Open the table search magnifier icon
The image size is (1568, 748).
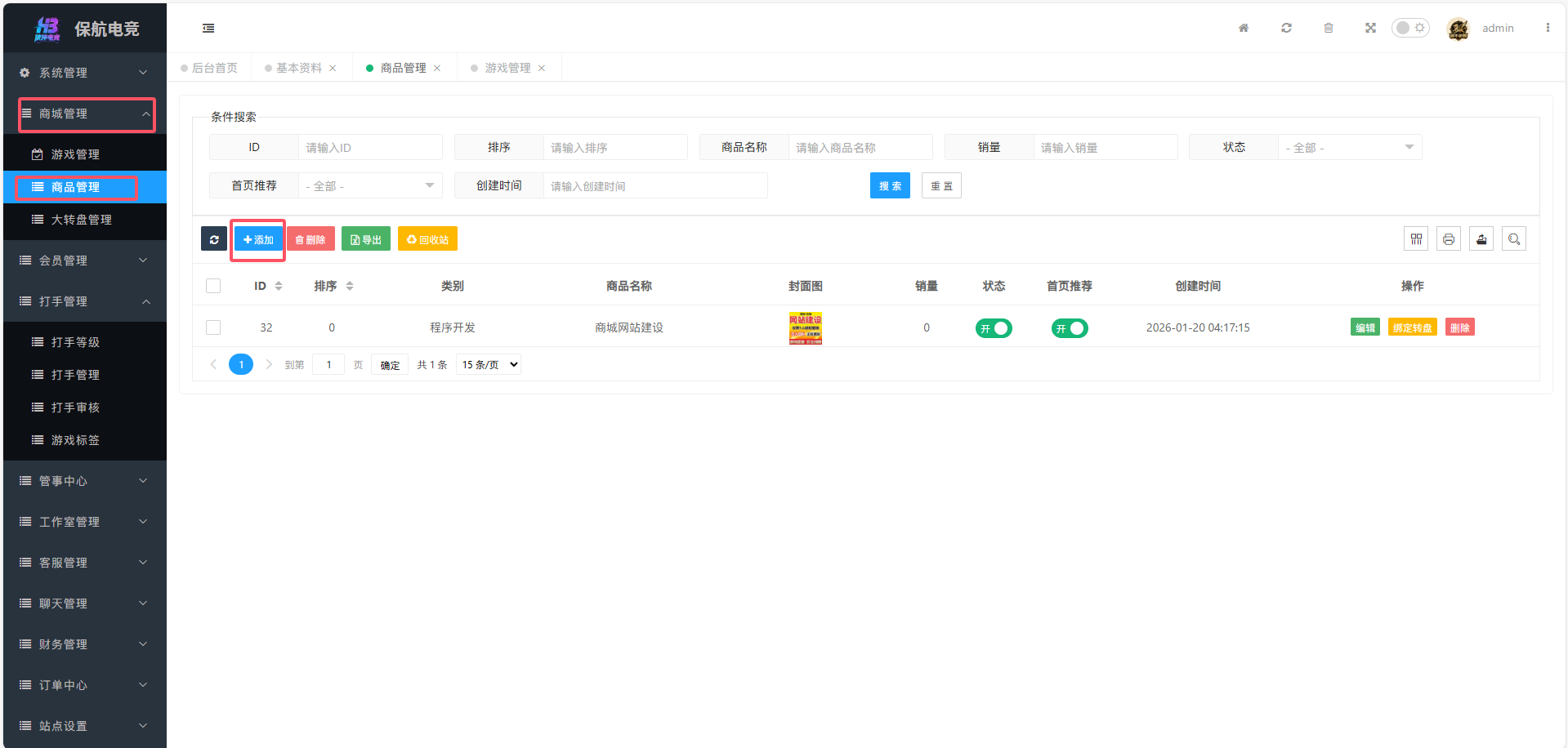[1514, 239]
